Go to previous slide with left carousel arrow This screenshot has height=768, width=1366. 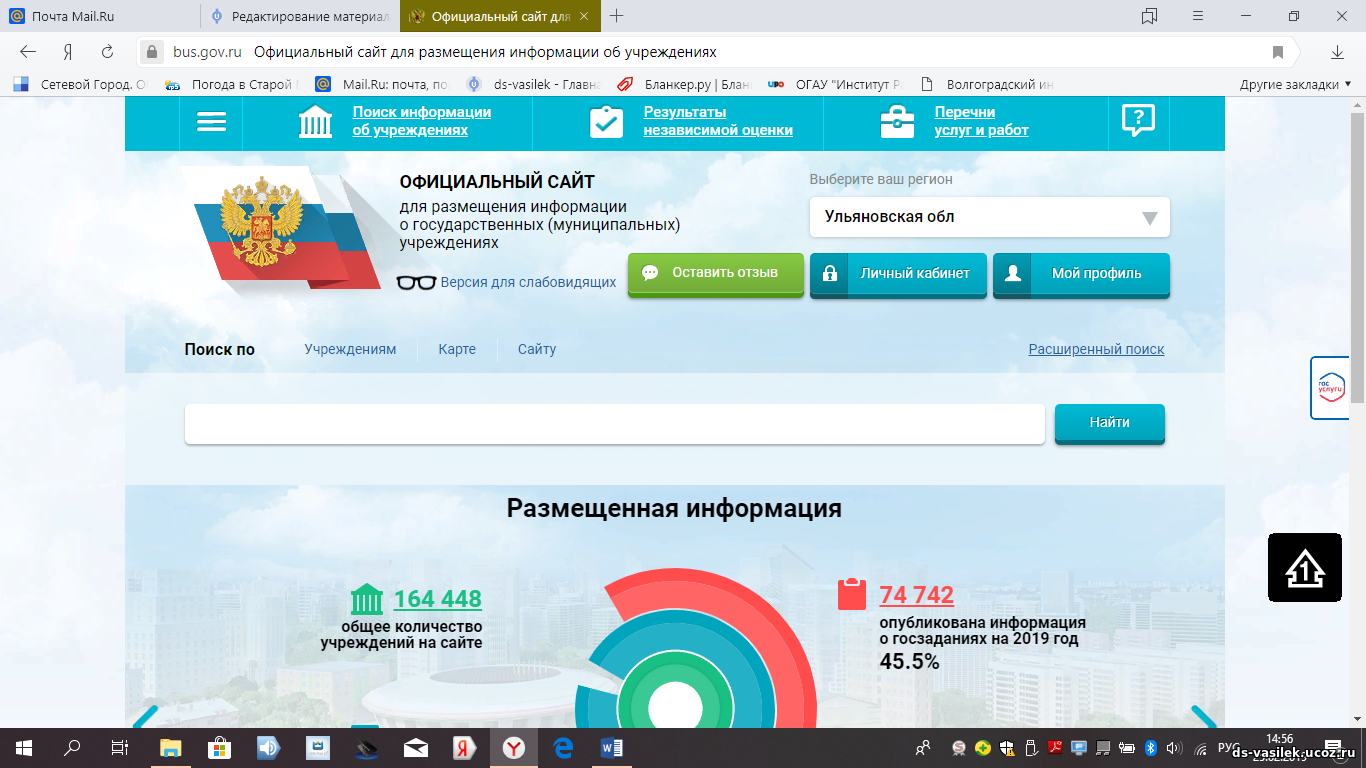(x=146, y=718)
